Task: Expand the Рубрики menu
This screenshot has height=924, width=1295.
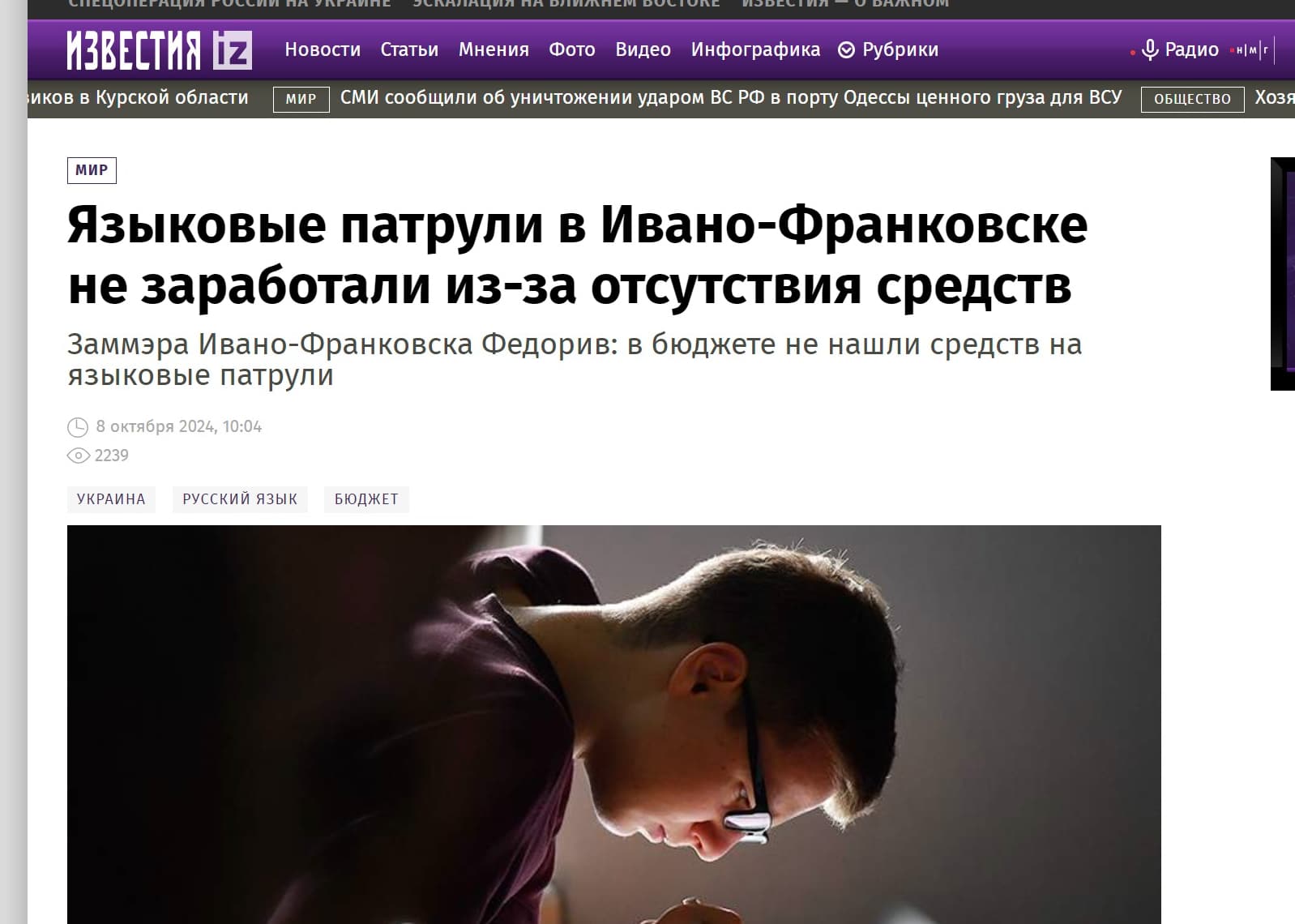Action: pos(888,50)
